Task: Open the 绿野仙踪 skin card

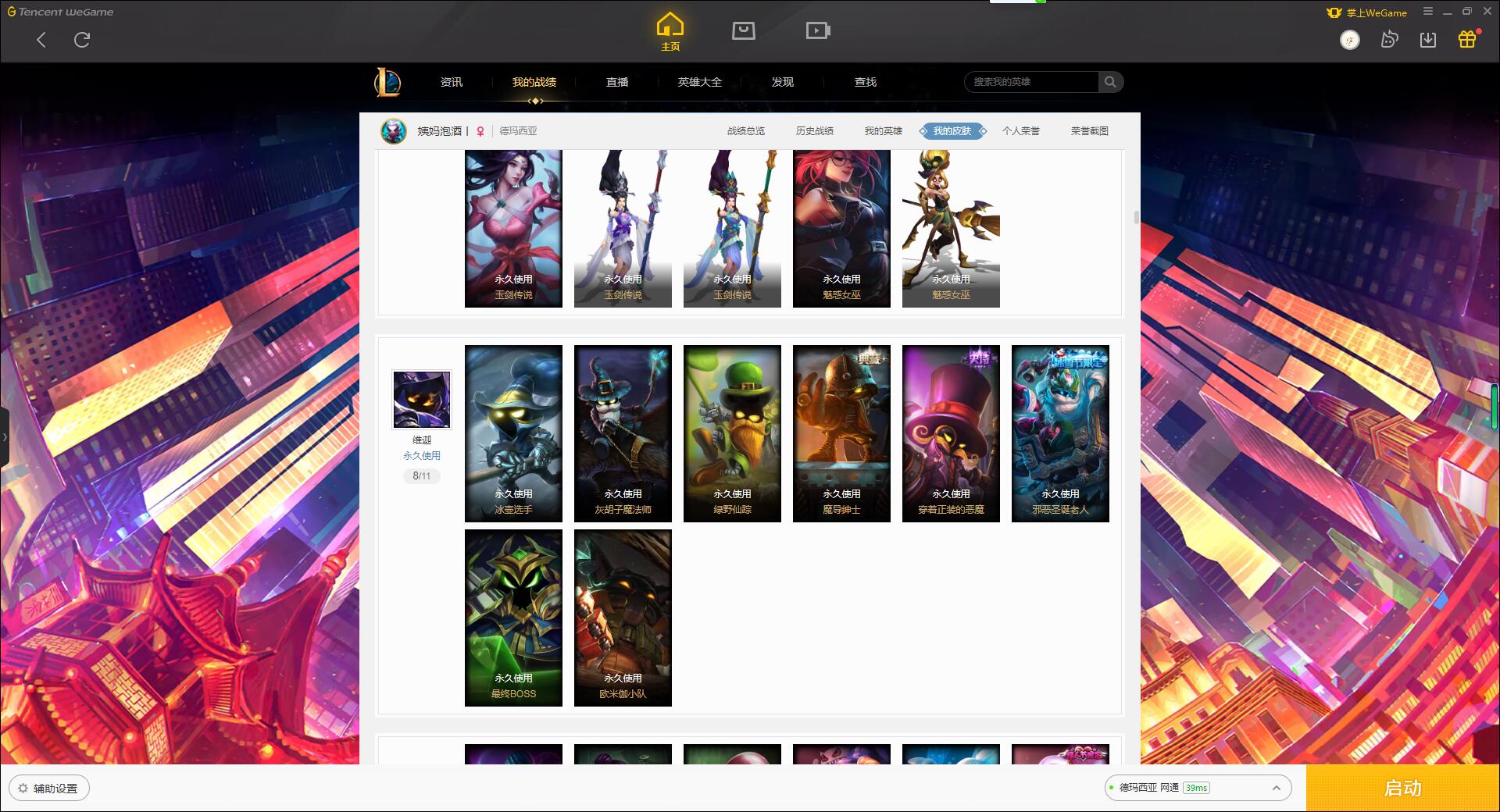Action: click(x=732, y=433)
